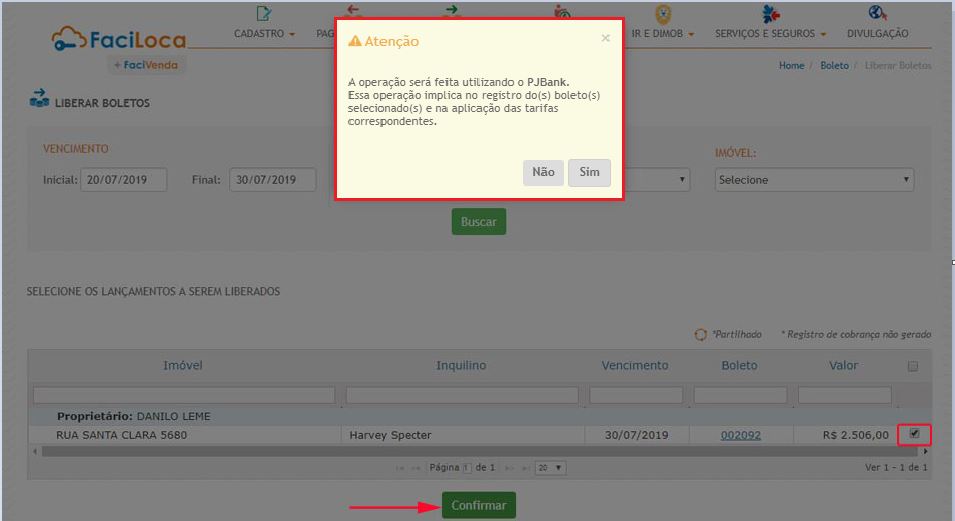Open the rows-per-page 20 dropdown

click(549, 468)
